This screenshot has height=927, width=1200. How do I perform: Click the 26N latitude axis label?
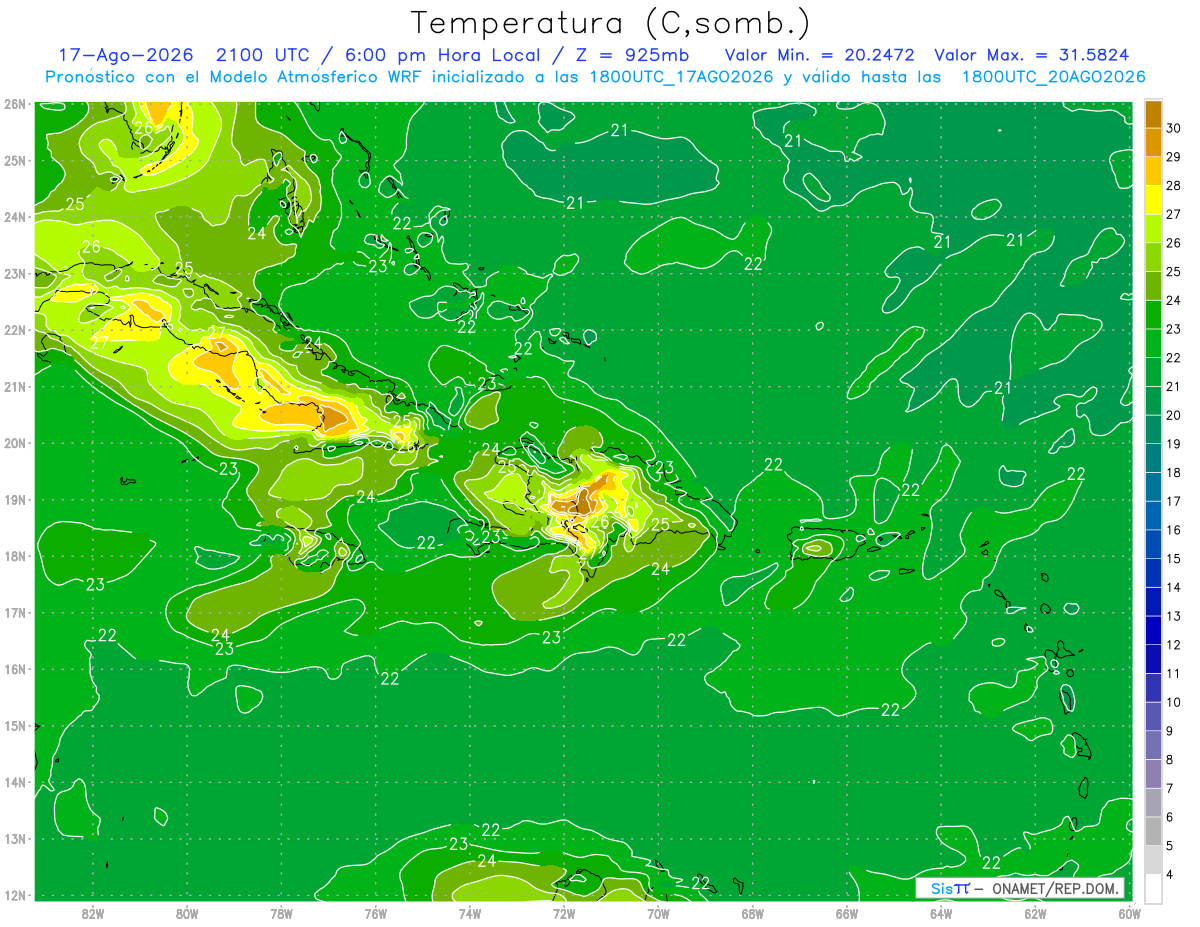tap(14, 104)
